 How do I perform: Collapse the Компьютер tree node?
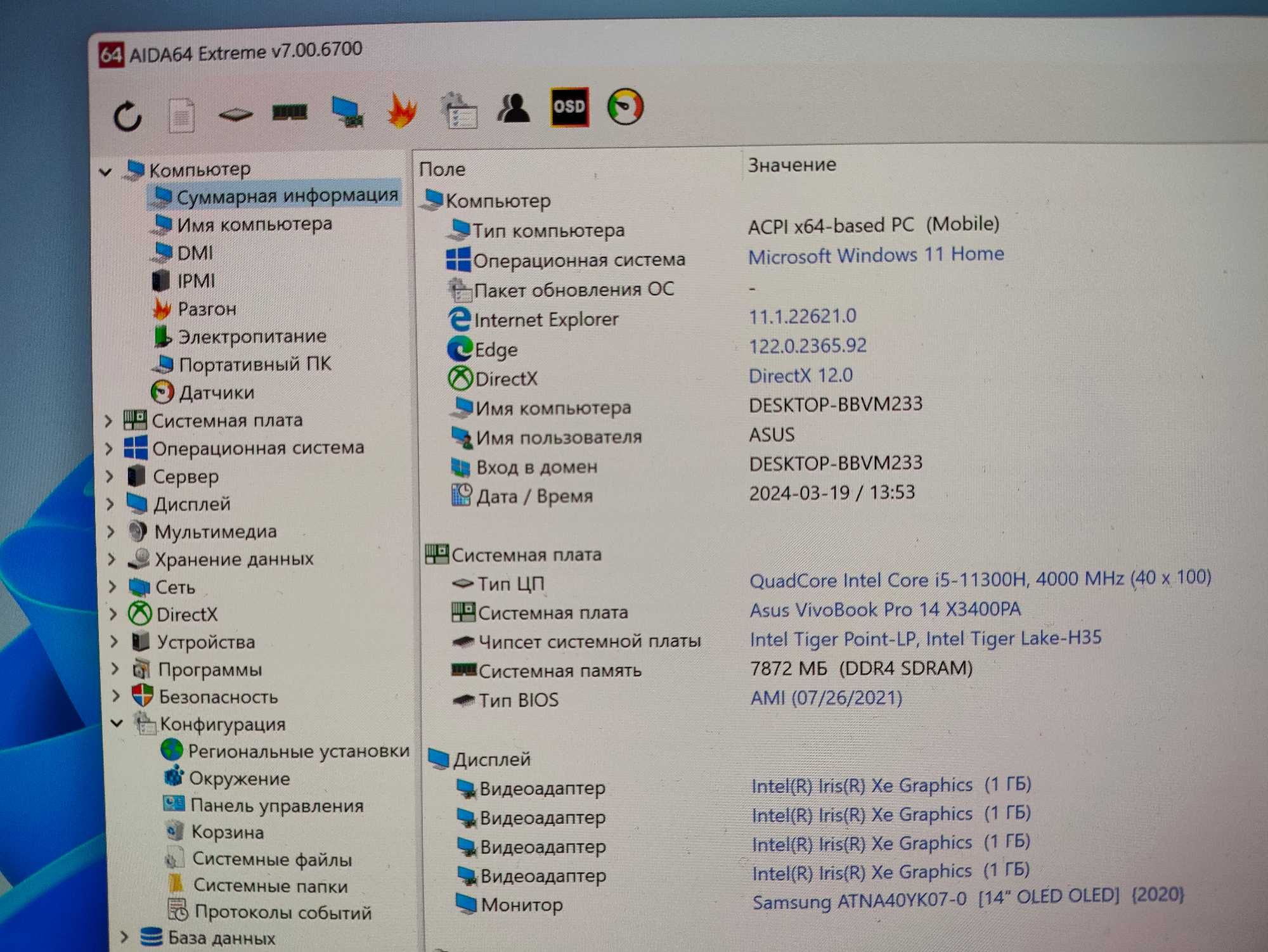[x=106, y=172]
